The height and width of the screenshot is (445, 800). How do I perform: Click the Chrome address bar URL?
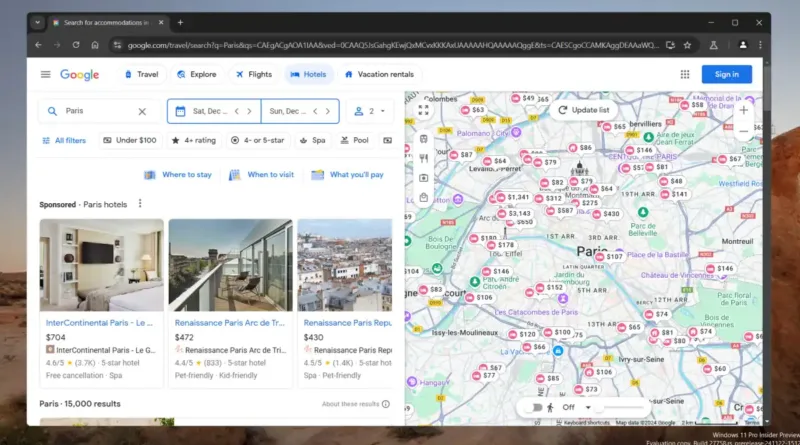393,45
